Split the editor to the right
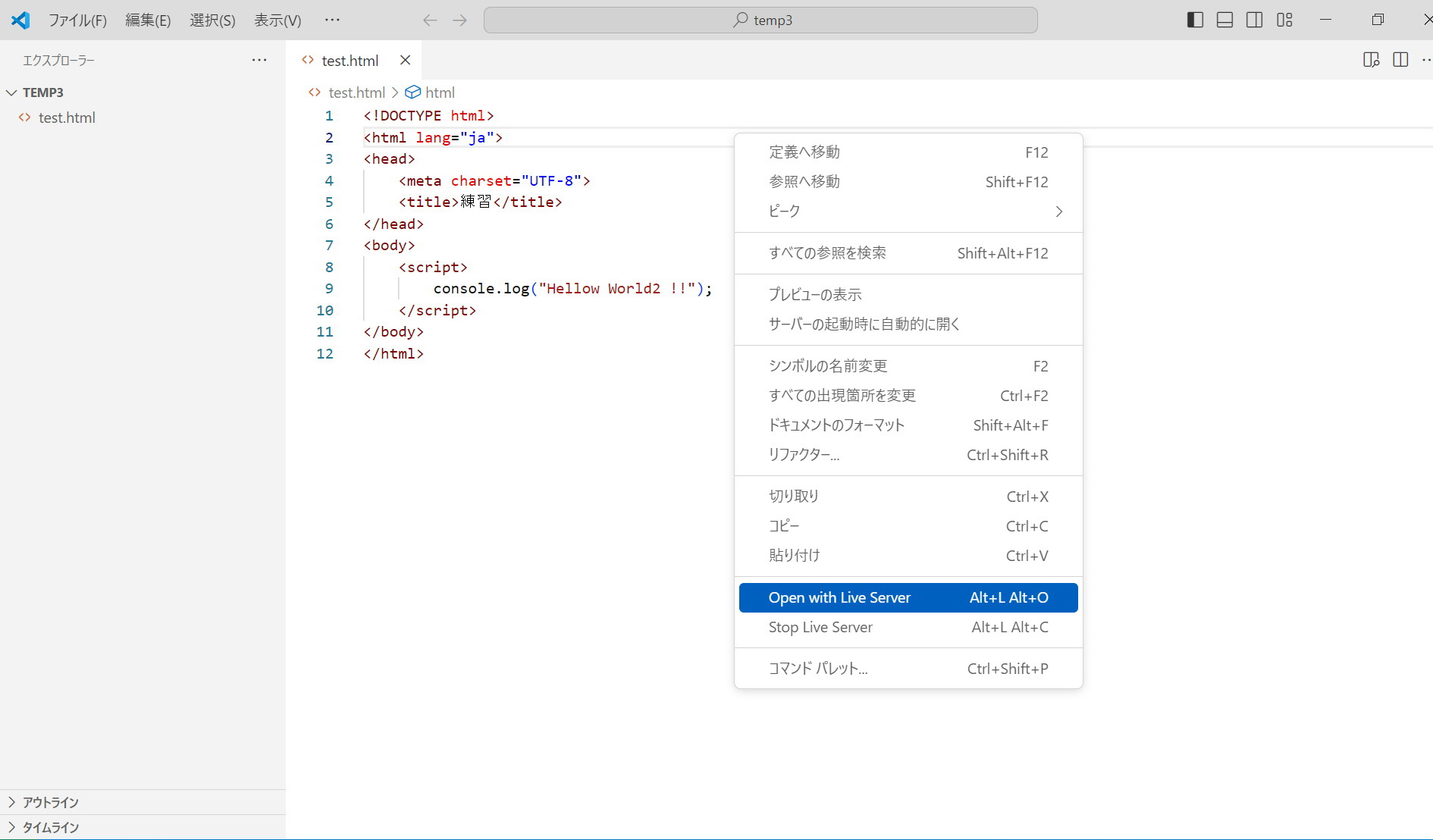The height and width of the screenshot is (840, 1433). click(x=1400, y=60)
